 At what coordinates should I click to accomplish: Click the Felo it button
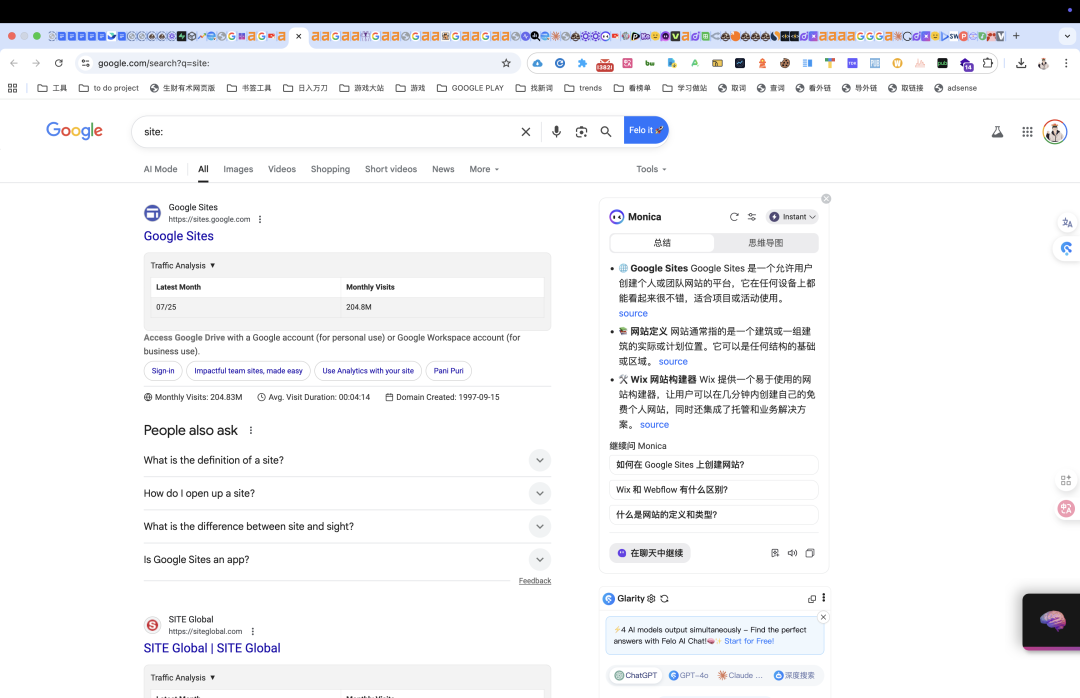pyautogui.click(x=646, y=130)
